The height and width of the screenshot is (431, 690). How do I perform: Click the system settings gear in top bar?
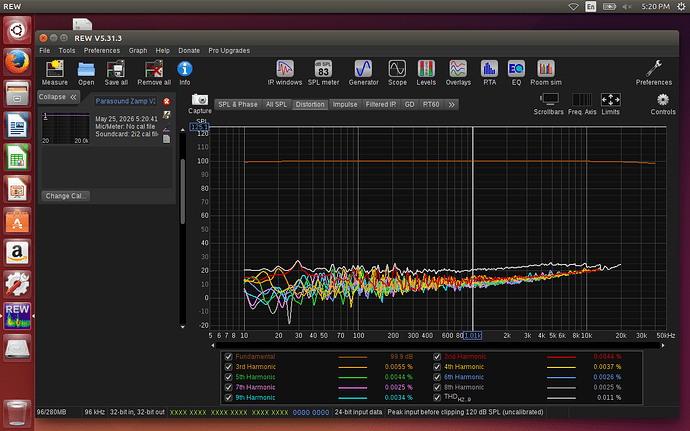[681, 6]
